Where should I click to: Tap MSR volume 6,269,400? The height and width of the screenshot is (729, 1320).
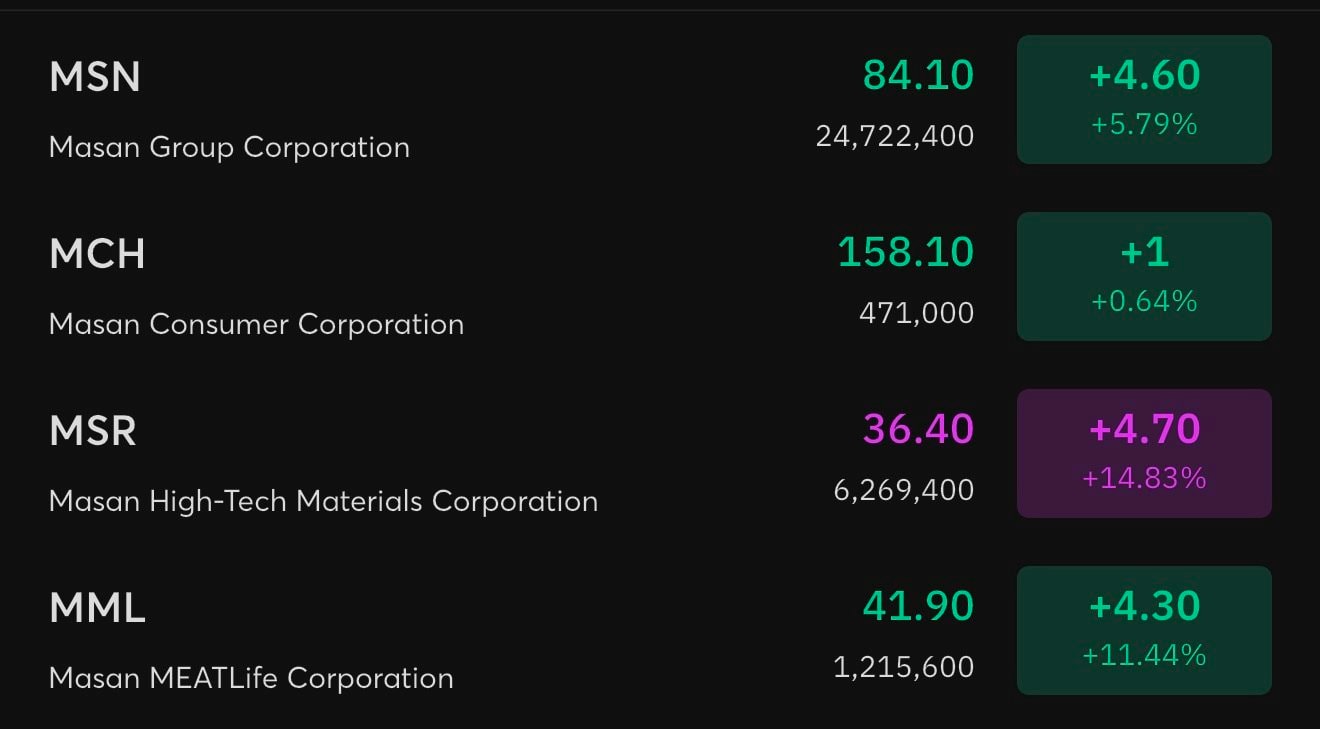tap(903, 489)
